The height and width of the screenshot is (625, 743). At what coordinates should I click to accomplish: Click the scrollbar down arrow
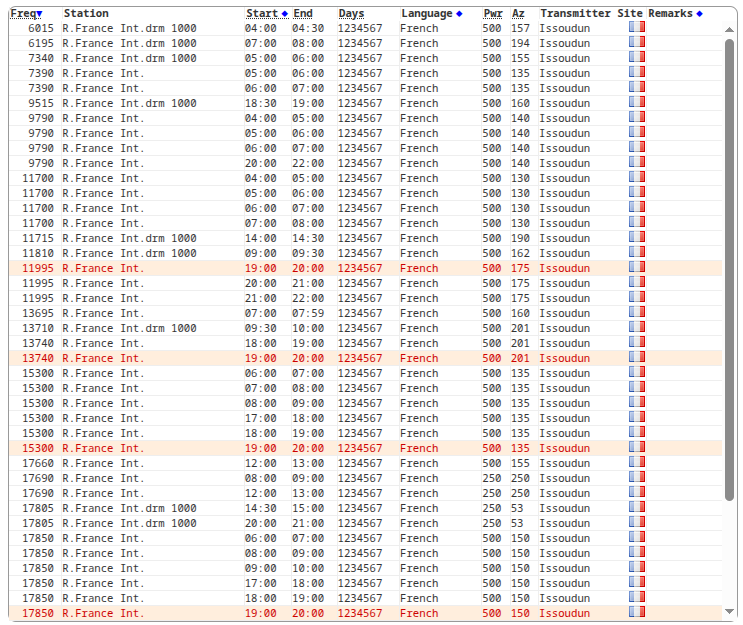click(730, 611)
